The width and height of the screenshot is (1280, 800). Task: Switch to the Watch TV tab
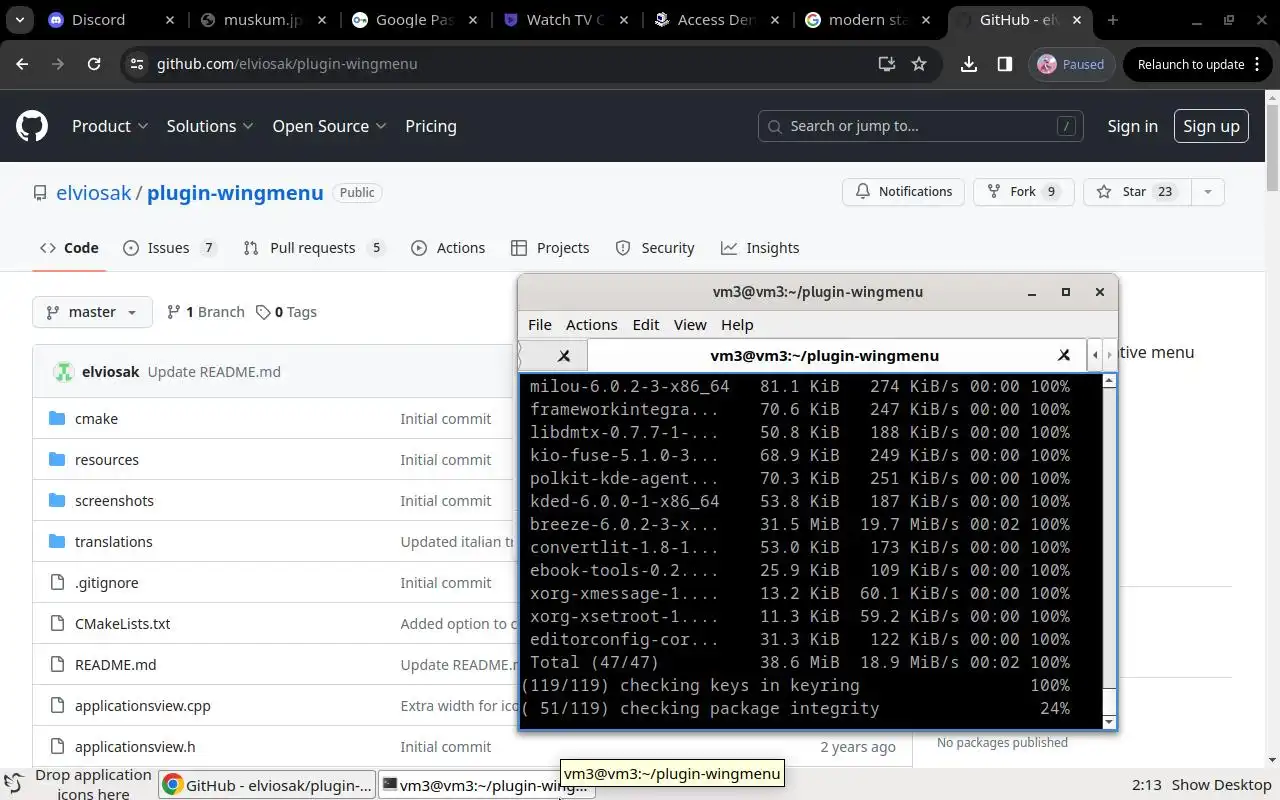click(x=566, y=20)
